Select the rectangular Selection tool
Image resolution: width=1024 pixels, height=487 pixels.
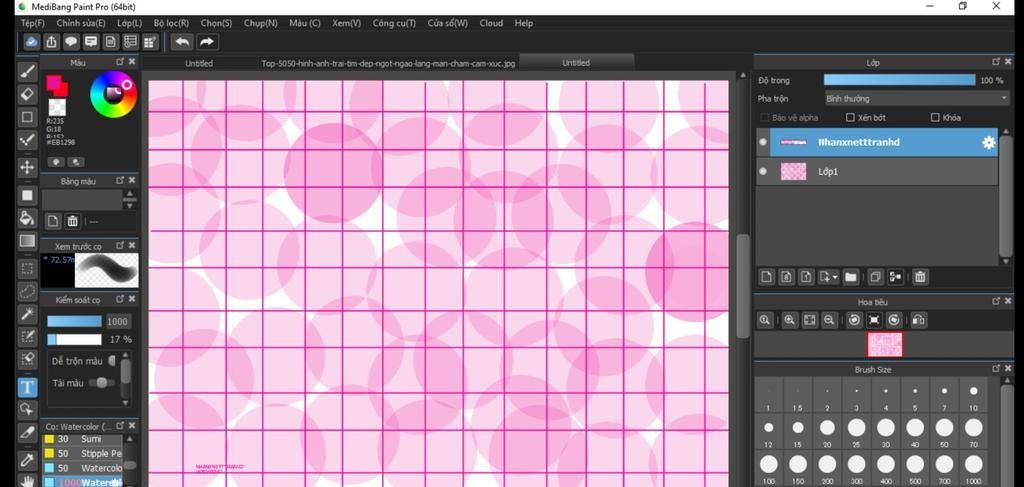27,268
